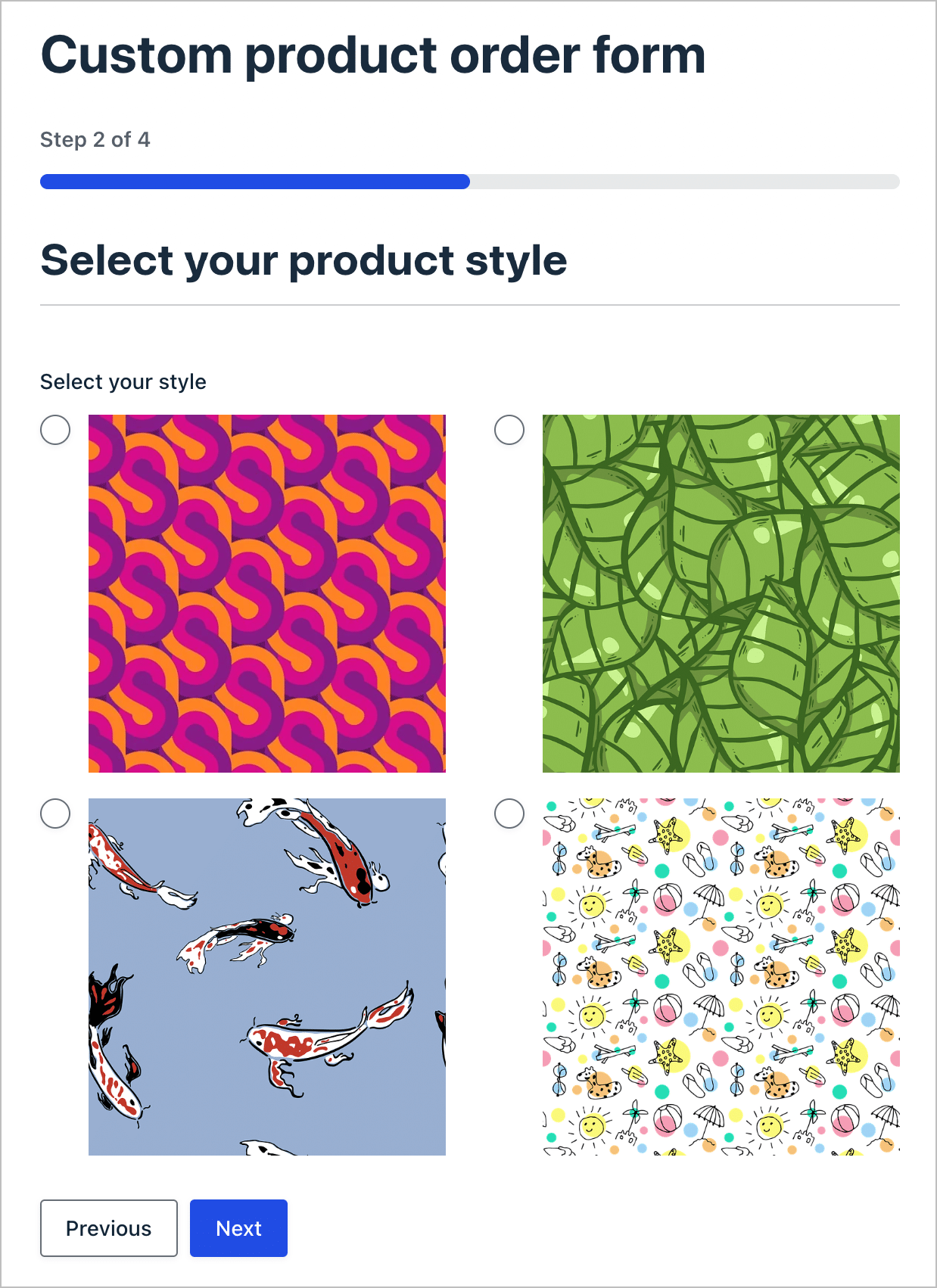937x1288 pixels.
Task: Click the "Custom product order form" title
Action: pos(373,55)
